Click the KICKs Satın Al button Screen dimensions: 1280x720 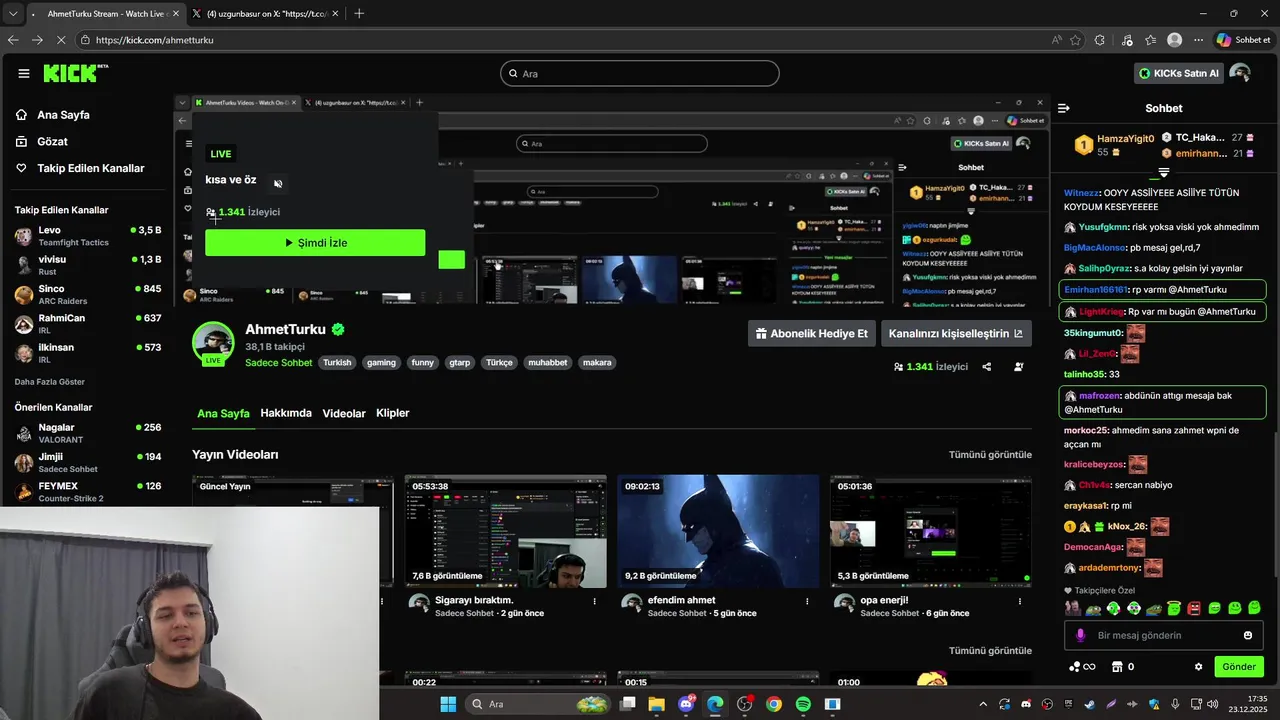tap(1178, 73)
